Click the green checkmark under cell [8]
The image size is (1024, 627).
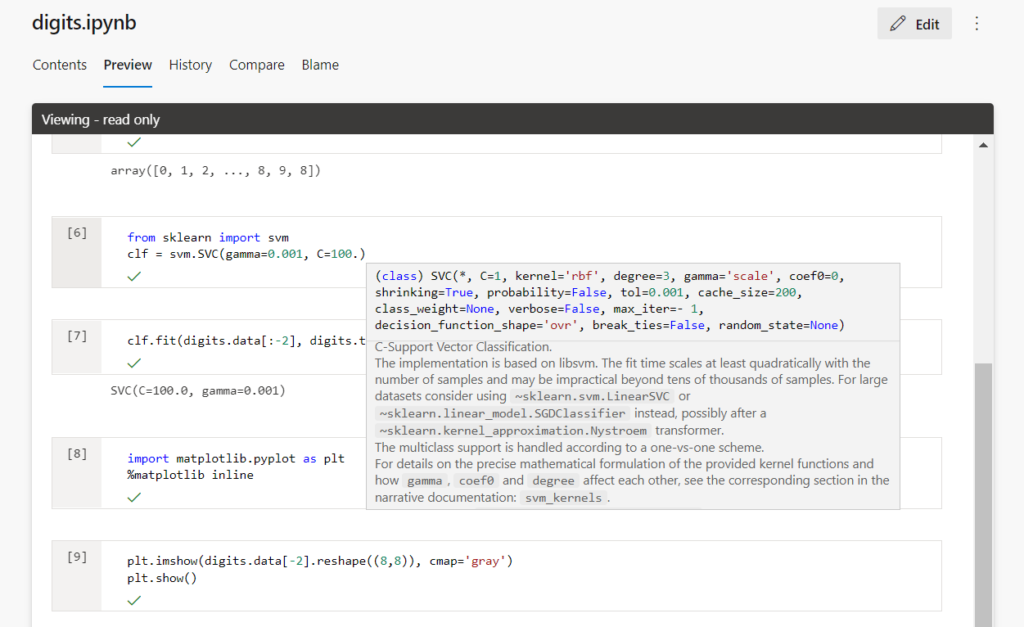133,496
